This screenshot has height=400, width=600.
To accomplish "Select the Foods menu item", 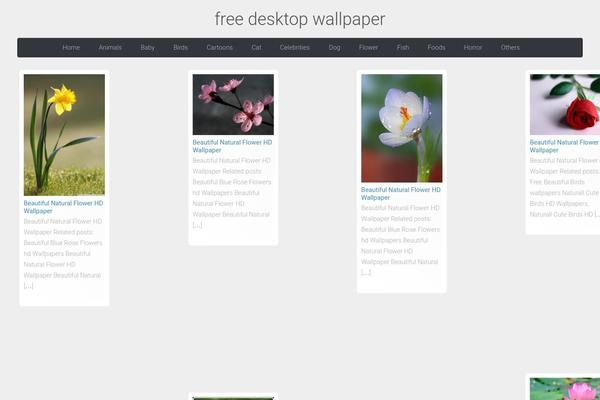I will (436, 47).
